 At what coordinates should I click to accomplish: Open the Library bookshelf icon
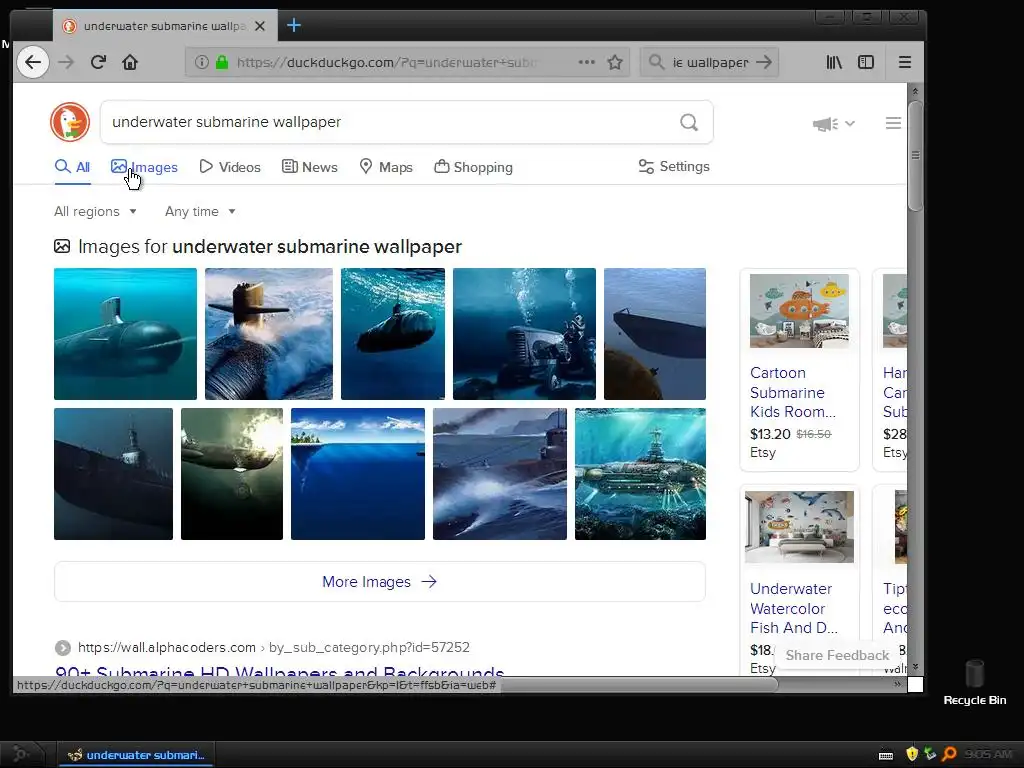(834, 62)
